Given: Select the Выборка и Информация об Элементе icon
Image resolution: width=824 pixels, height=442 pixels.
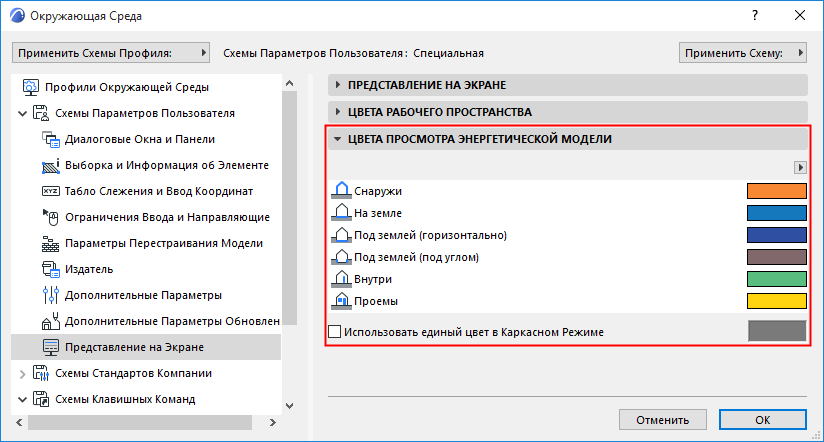Looking at the screenshot, I should pos(50,166).
